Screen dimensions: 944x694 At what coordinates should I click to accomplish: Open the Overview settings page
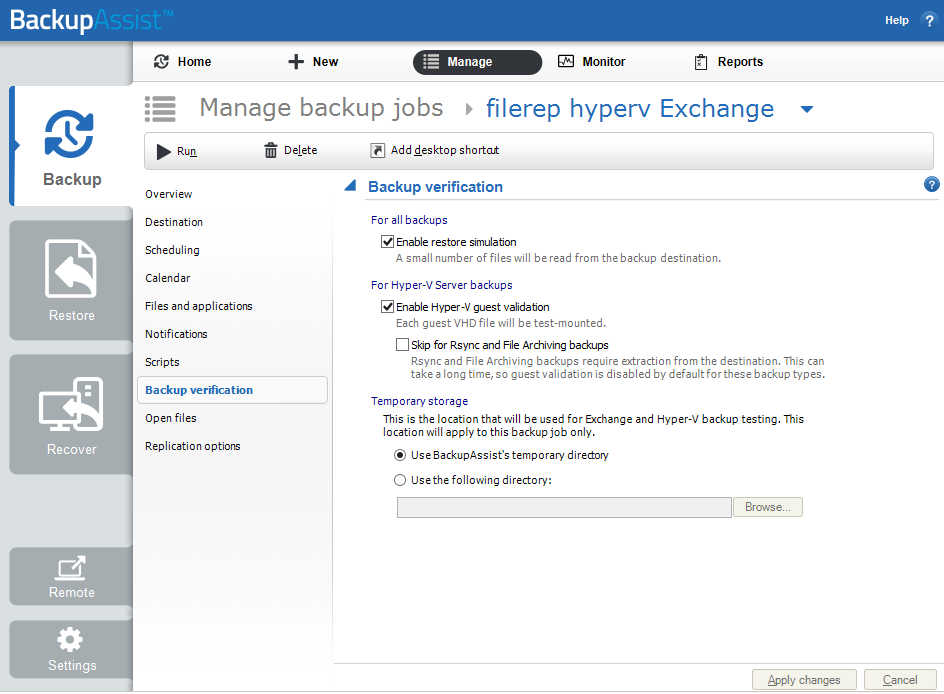pyautogui.click(x=169, y=194)
